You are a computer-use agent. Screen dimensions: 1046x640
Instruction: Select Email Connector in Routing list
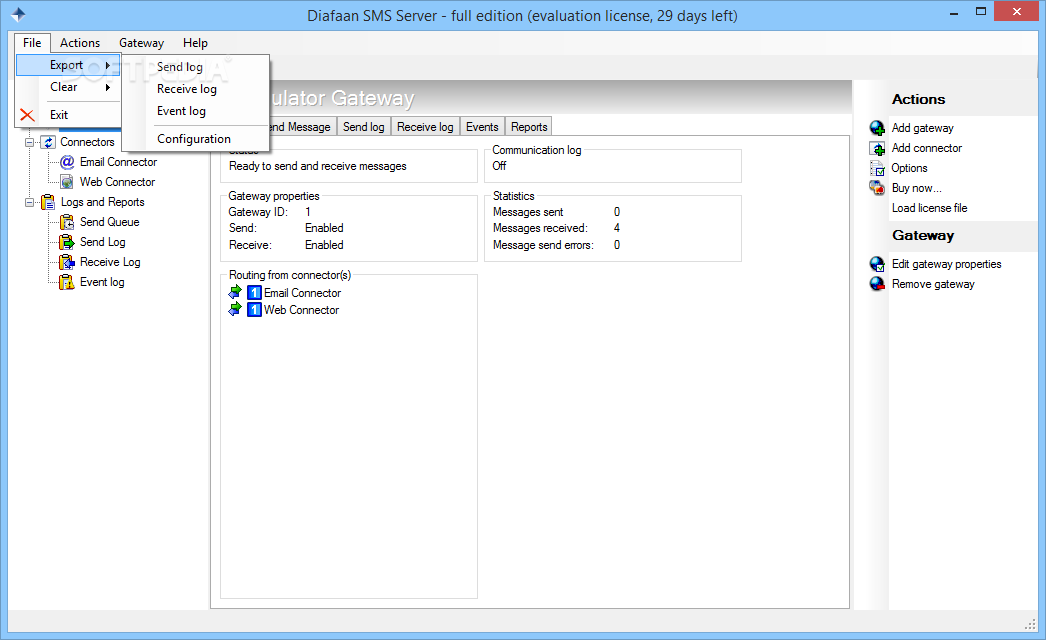click(x=302, y=293)
